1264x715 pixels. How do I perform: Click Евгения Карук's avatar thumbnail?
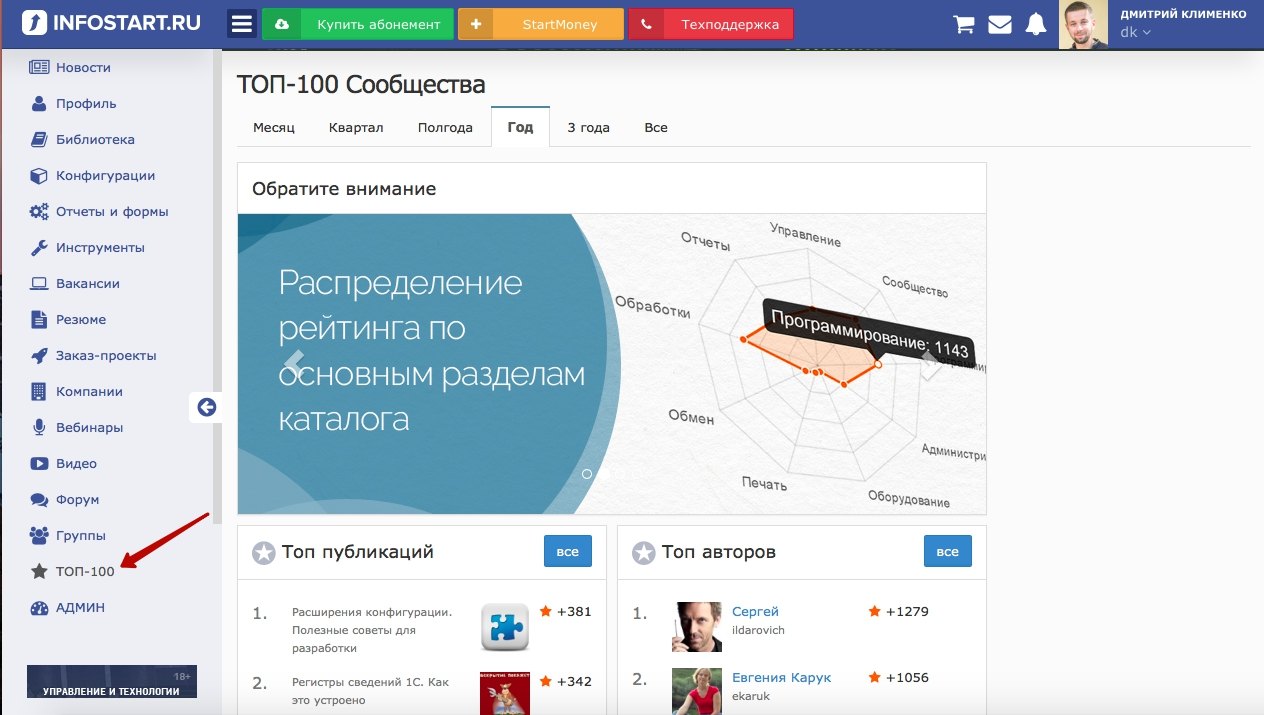click(697, 691)
